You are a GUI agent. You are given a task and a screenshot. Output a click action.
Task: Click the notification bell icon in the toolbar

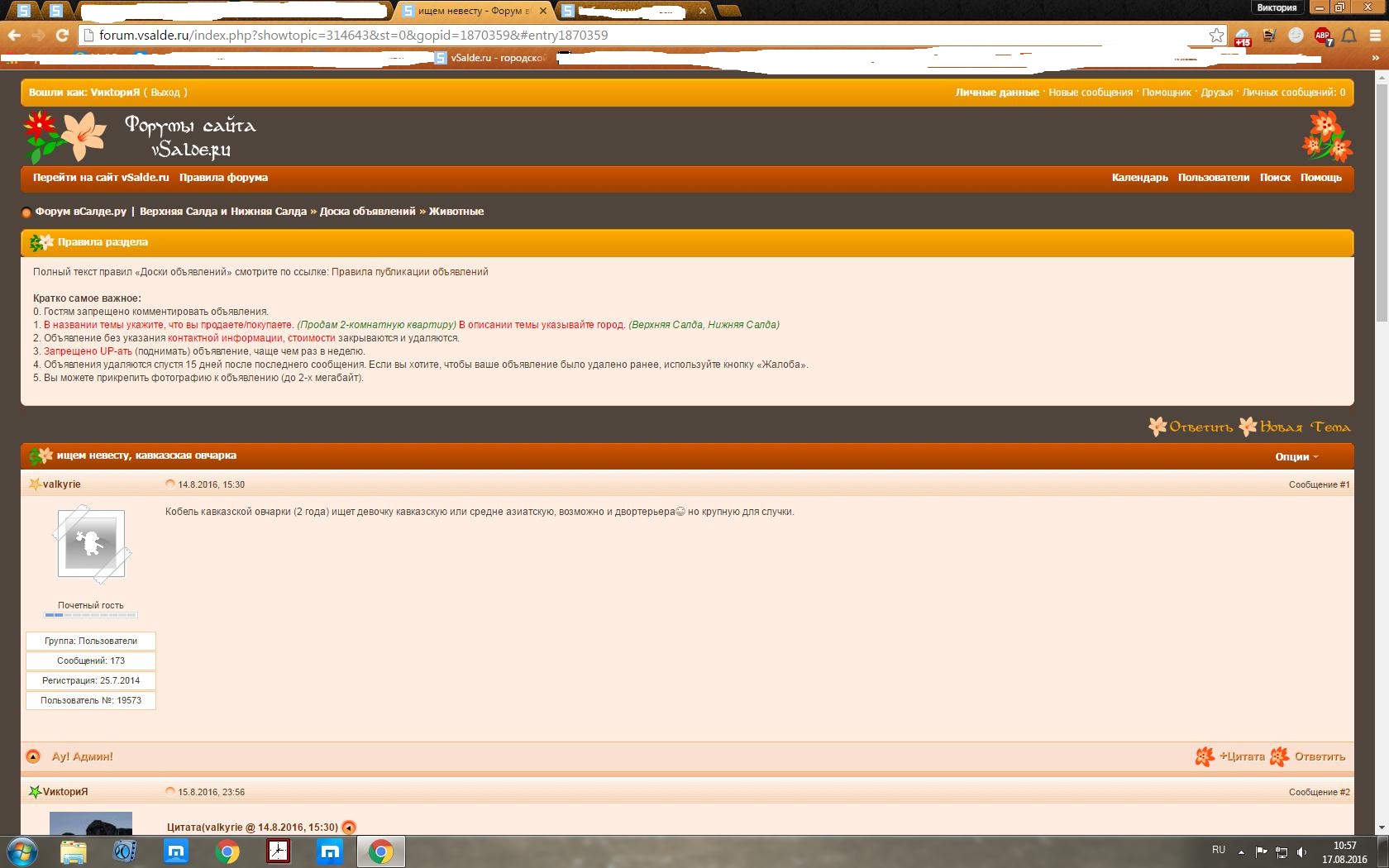(x=1348, y=36)
